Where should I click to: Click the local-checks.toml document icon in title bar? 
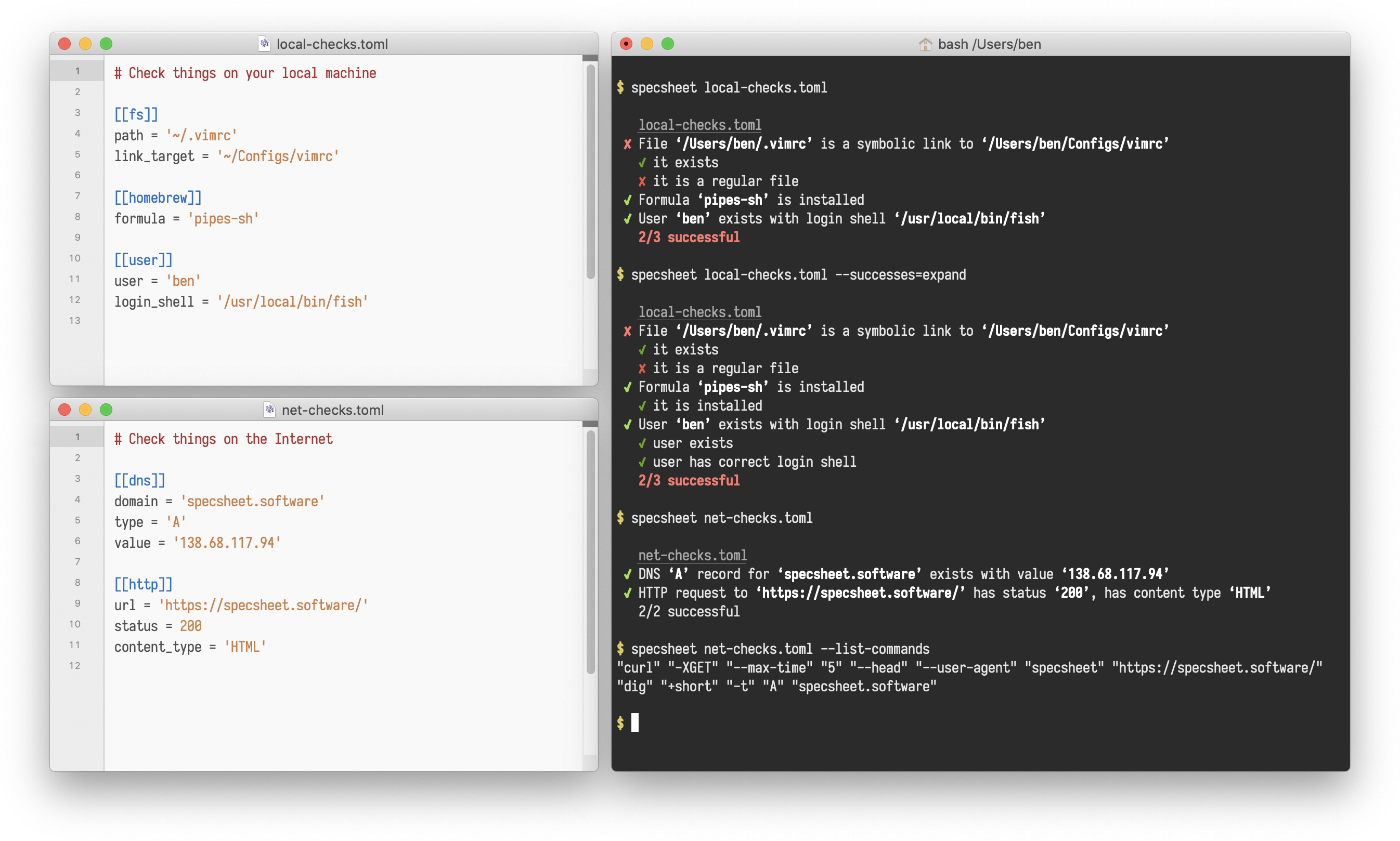pos(264,44)
